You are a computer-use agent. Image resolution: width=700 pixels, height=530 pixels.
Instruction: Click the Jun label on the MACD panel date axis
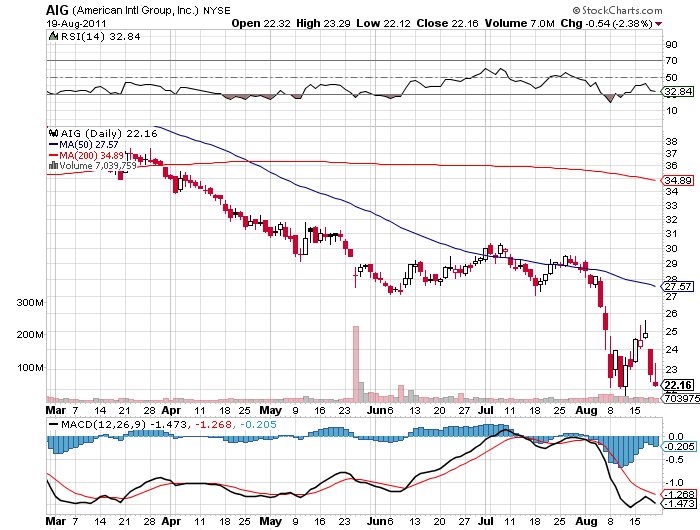click(377, 521)
